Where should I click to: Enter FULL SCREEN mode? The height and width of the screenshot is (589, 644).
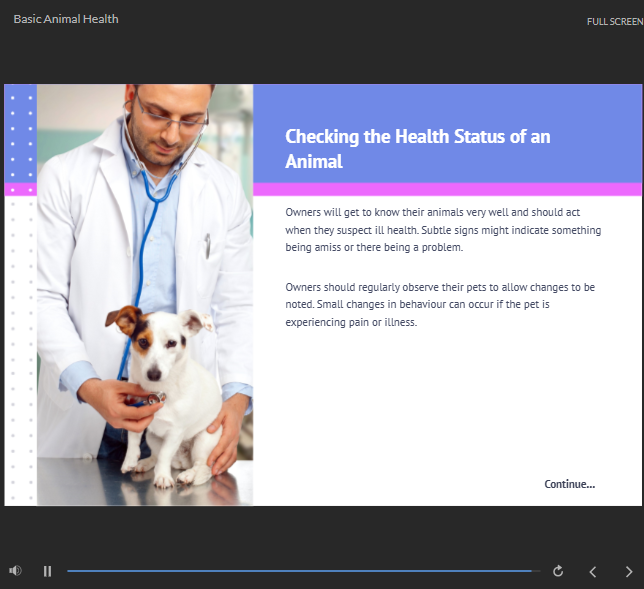614,21
